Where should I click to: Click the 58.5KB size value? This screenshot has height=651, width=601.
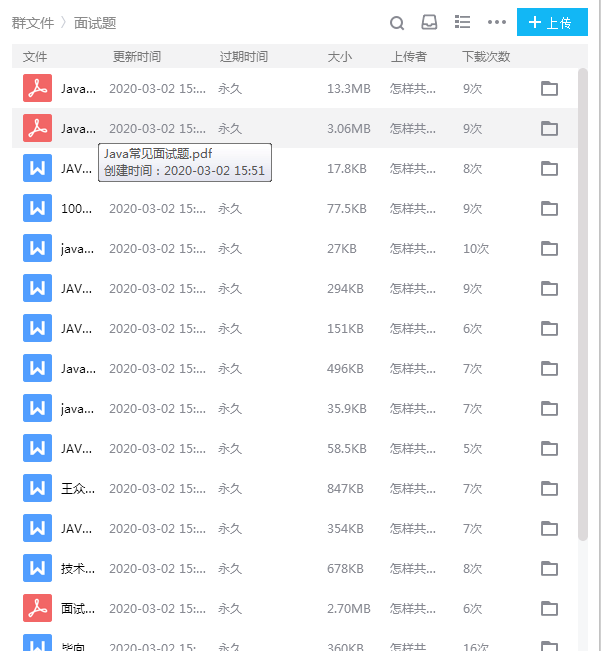[347, 449]
